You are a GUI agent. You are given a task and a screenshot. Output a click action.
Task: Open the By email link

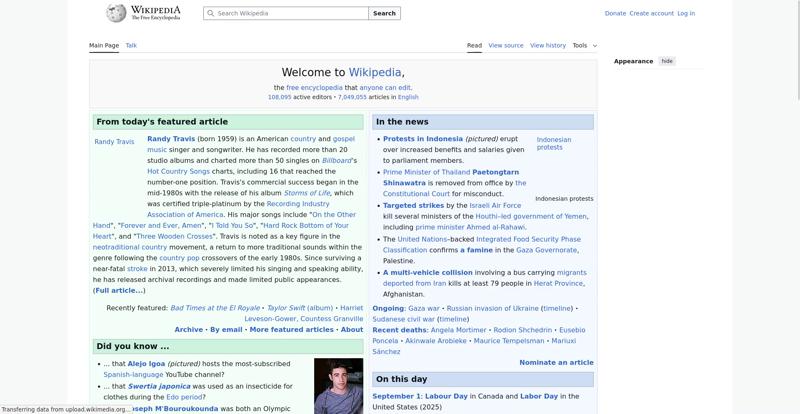click(x=226, y=330)
